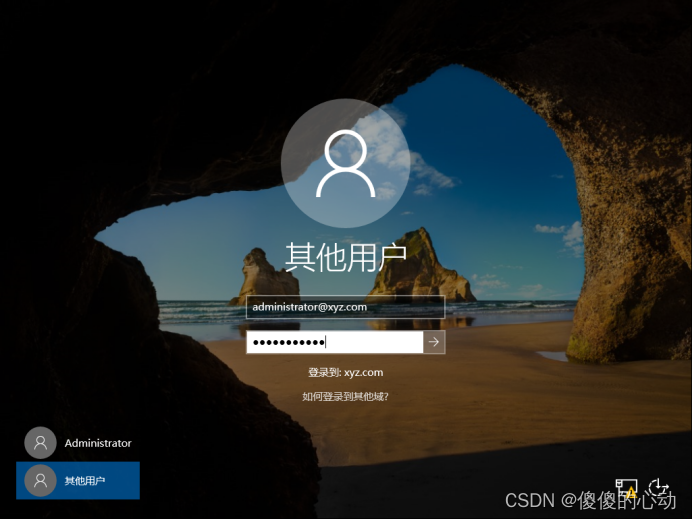692x520 pixels.
Task: Open the network status icon
Action: point(626,488)
